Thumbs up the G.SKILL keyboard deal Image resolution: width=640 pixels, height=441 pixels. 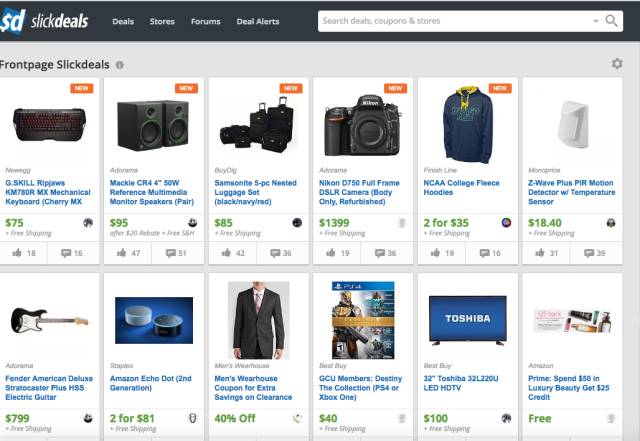tap(24, 253)
